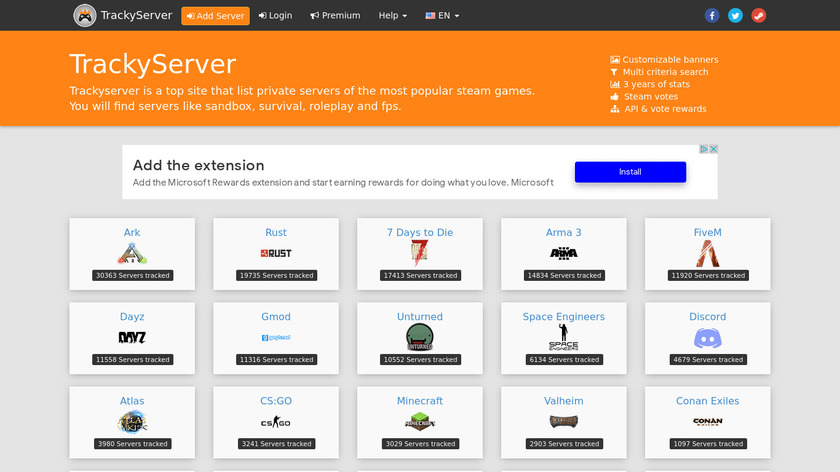Click the 30363 Servers tracked badge

pyautogui.click(x=132, y=275)
